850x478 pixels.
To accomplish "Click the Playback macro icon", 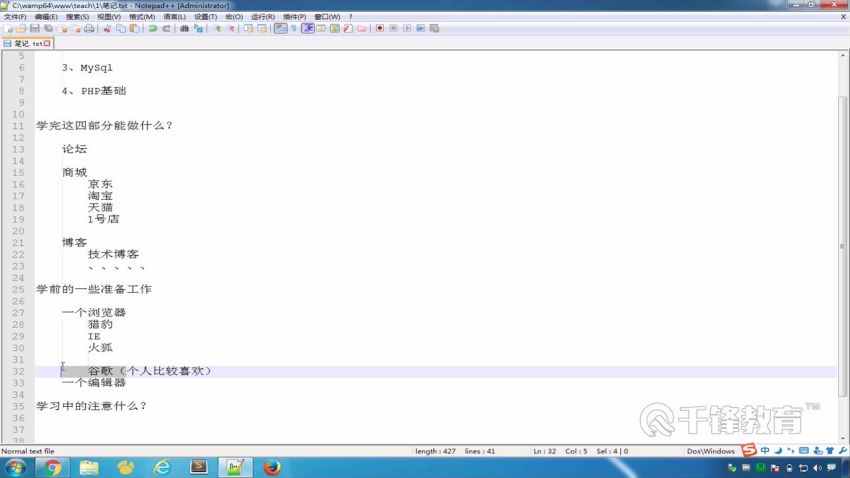I will (x=407, y=28).
